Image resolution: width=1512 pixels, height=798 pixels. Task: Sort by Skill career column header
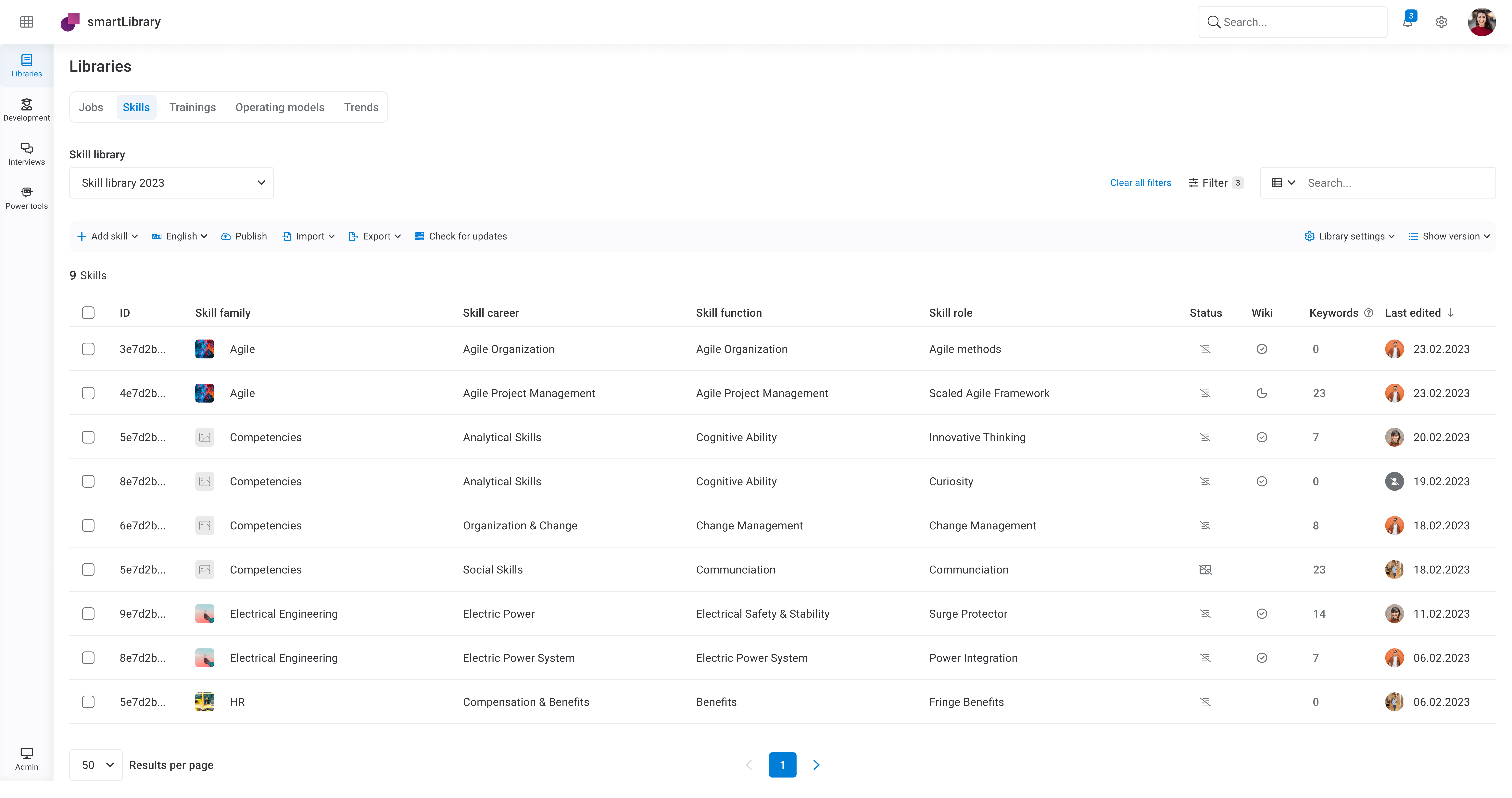point(491,313)
